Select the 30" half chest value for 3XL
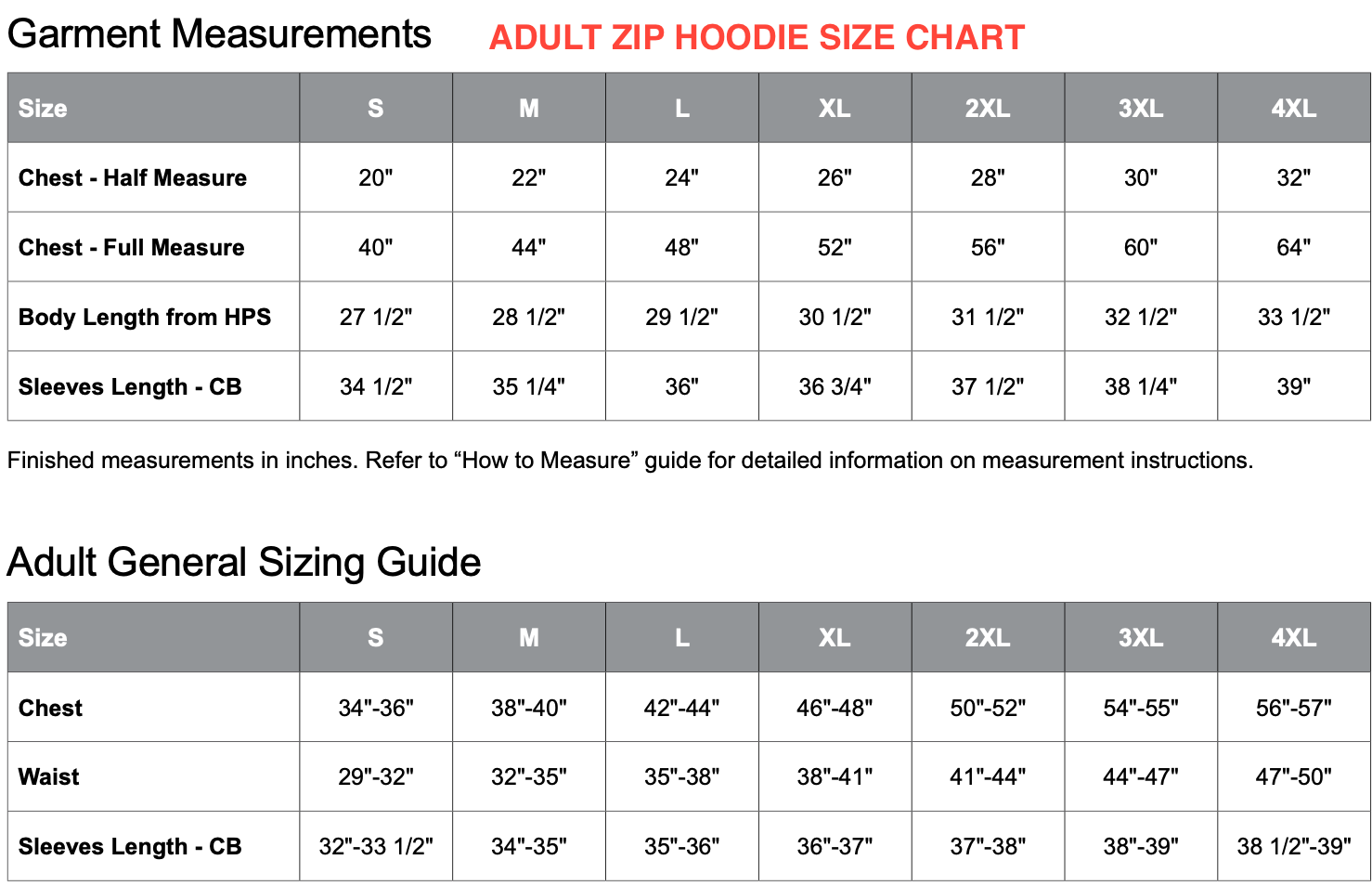The image size is (1372, 886). pos(1141,177)
